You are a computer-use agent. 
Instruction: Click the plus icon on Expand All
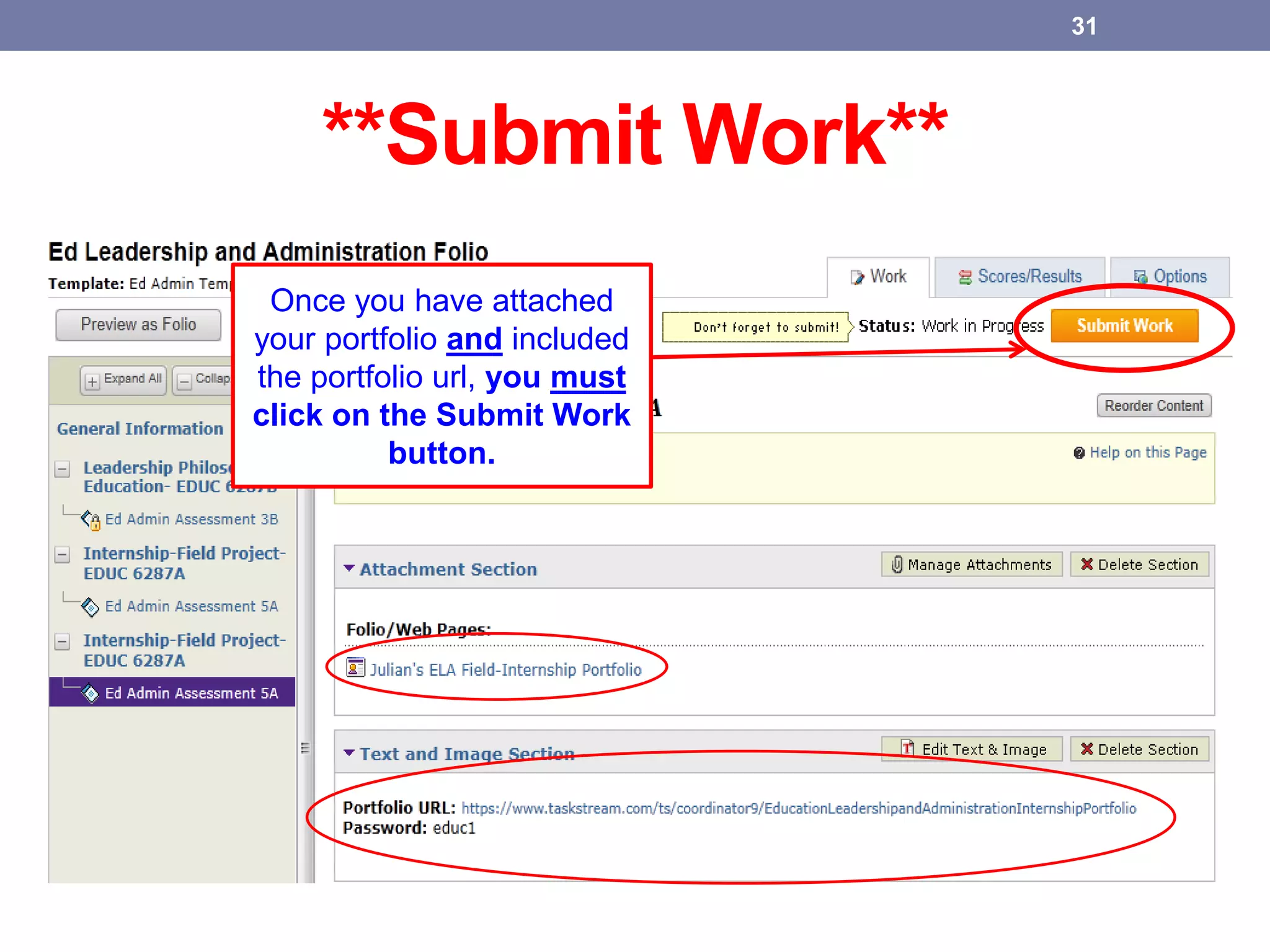92,382
